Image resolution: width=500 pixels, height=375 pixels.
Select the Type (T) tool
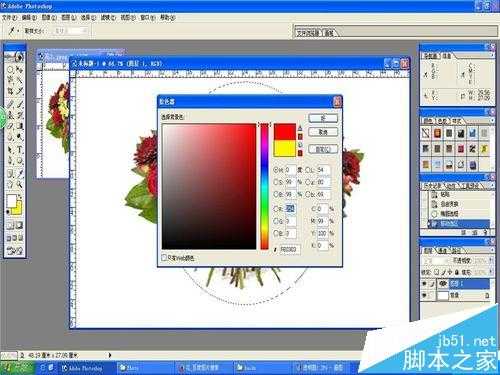pyautogui.click(x=20, y=150)
